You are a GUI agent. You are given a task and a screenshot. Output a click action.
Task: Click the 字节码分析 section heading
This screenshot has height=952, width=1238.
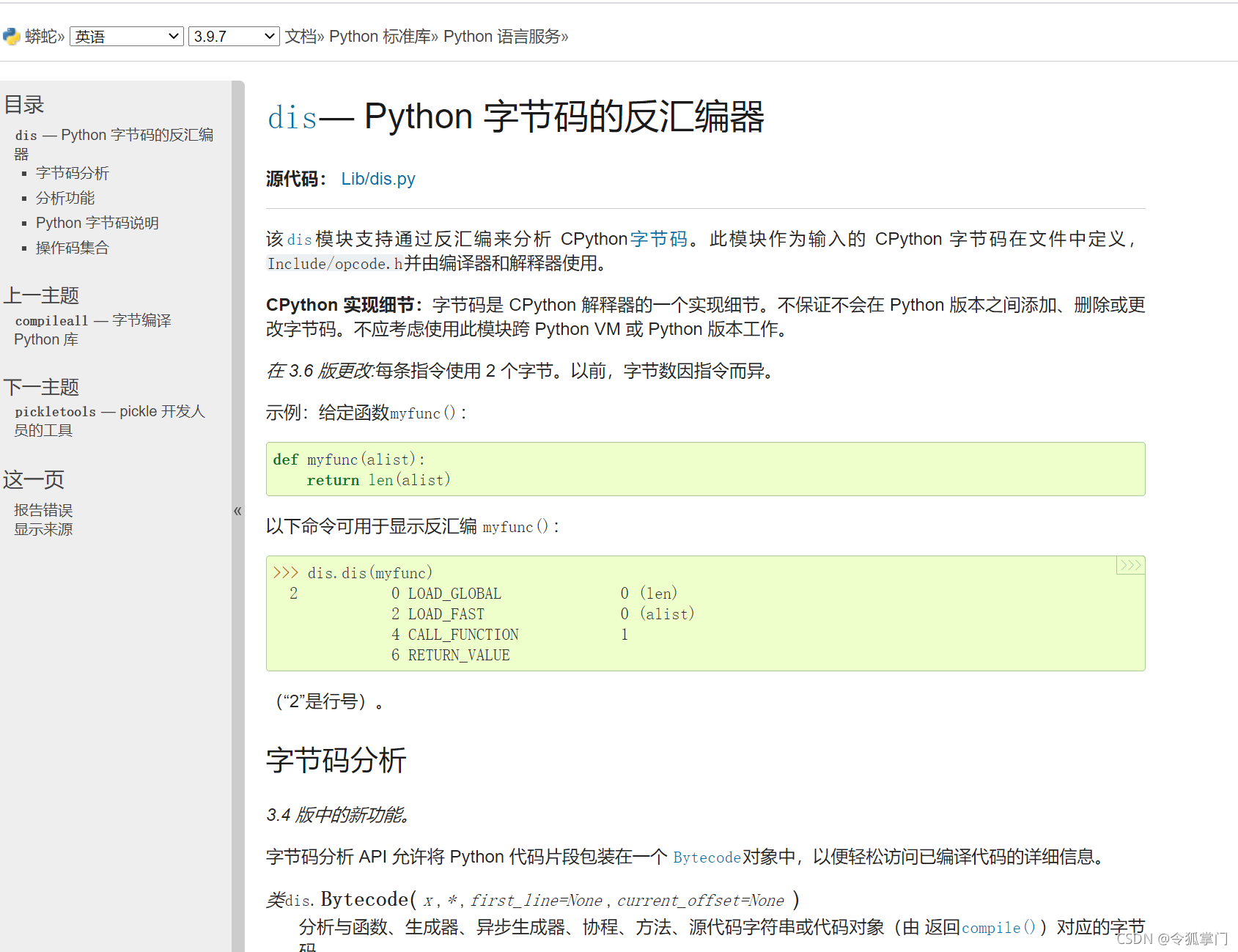point(336,760)
